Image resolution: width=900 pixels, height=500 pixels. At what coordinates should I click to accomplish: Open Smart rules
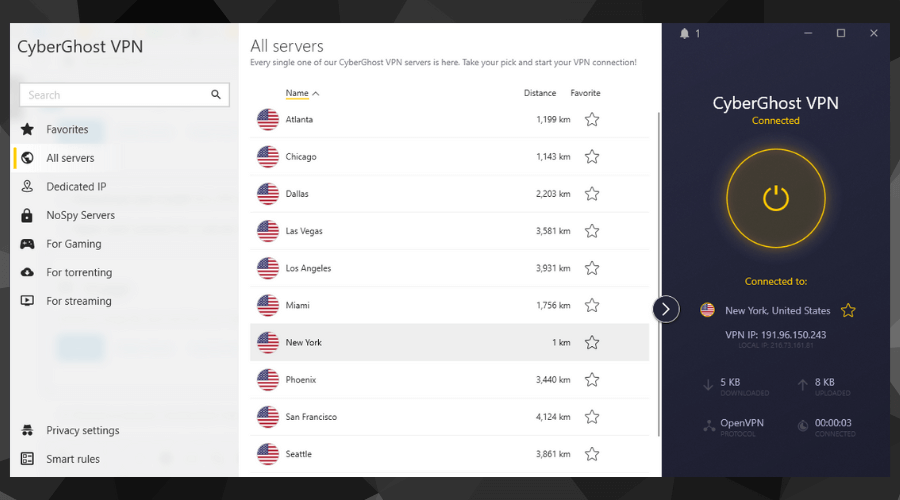click(73, 459)
